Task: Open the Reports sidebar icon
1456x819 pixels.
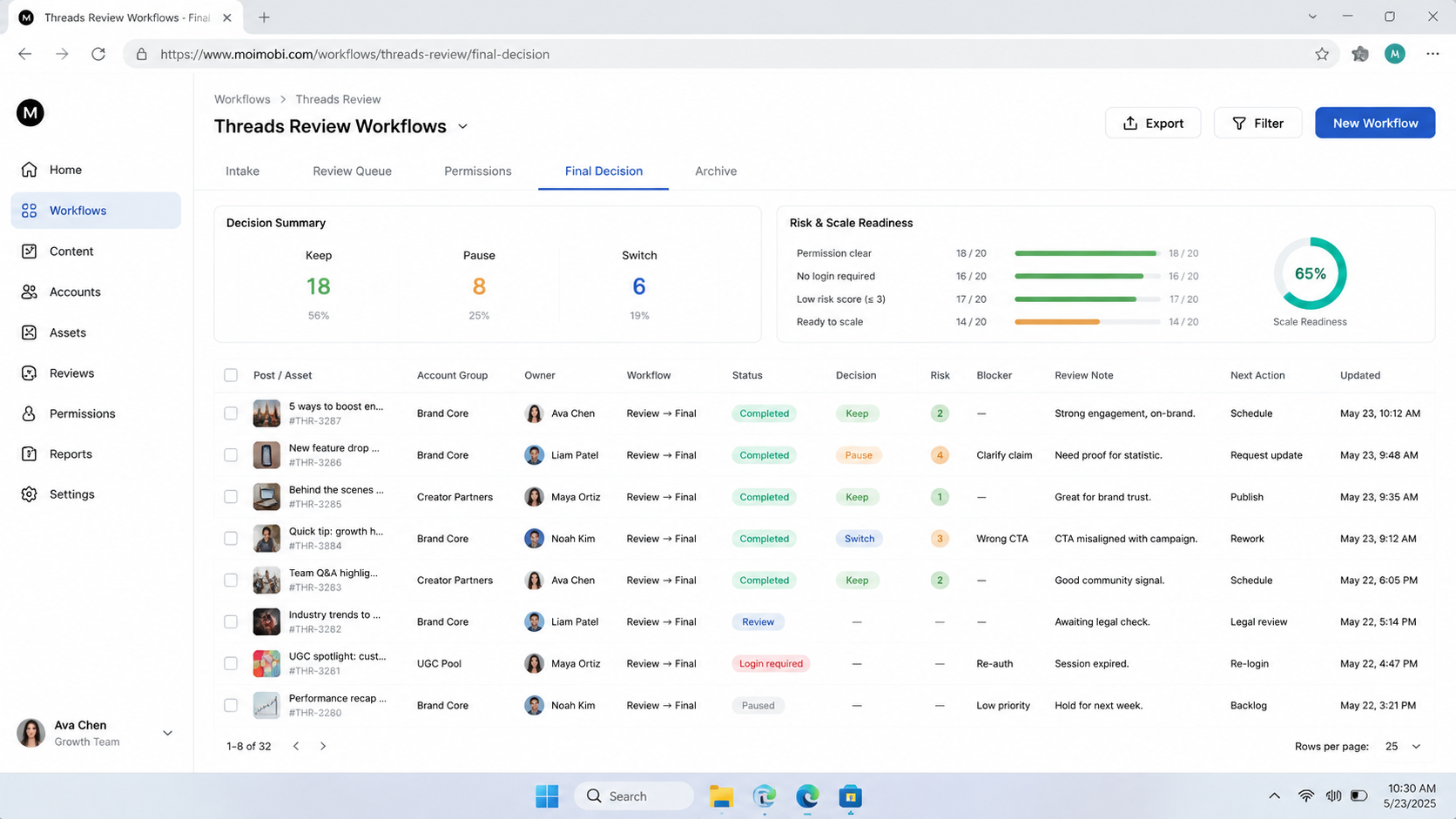Action: click(30, 453)
